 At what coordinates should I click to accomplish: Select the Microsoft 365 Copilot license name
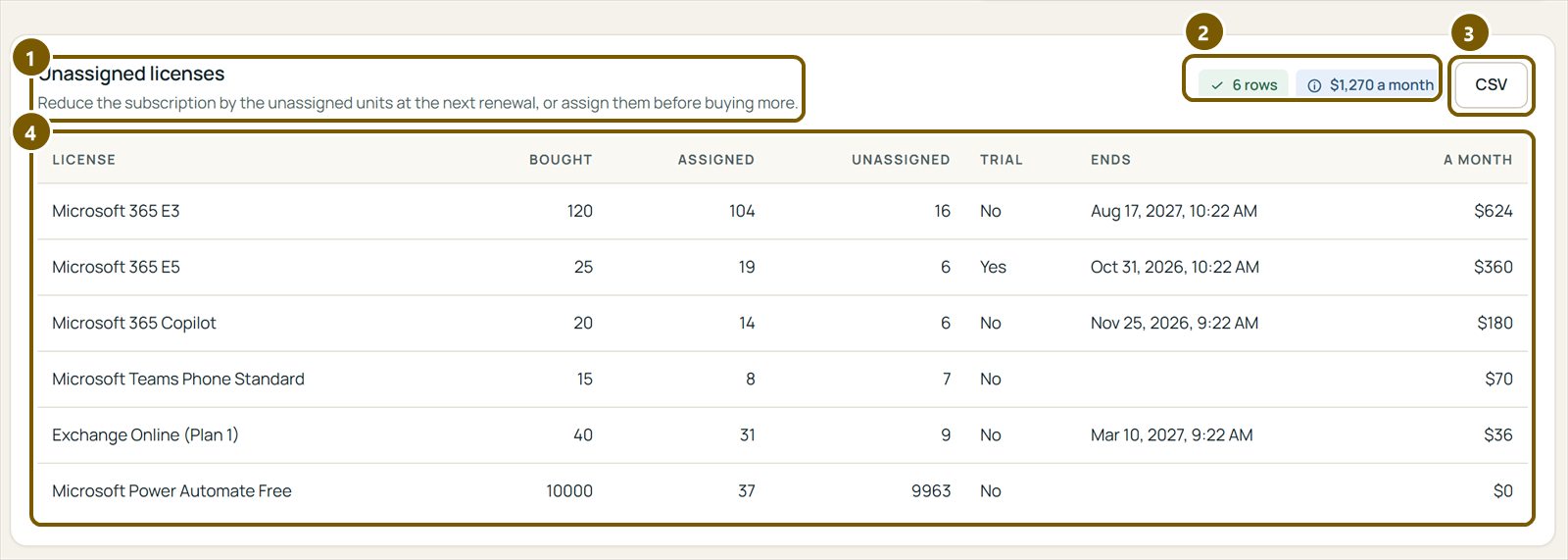[x=133, y=323]
